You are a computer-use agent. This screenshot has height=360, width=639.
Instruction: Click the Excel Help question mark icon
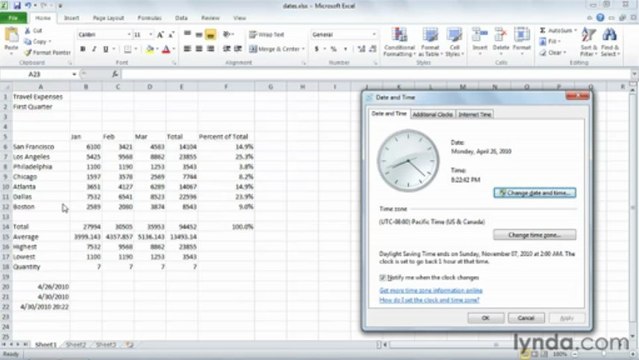600,18
